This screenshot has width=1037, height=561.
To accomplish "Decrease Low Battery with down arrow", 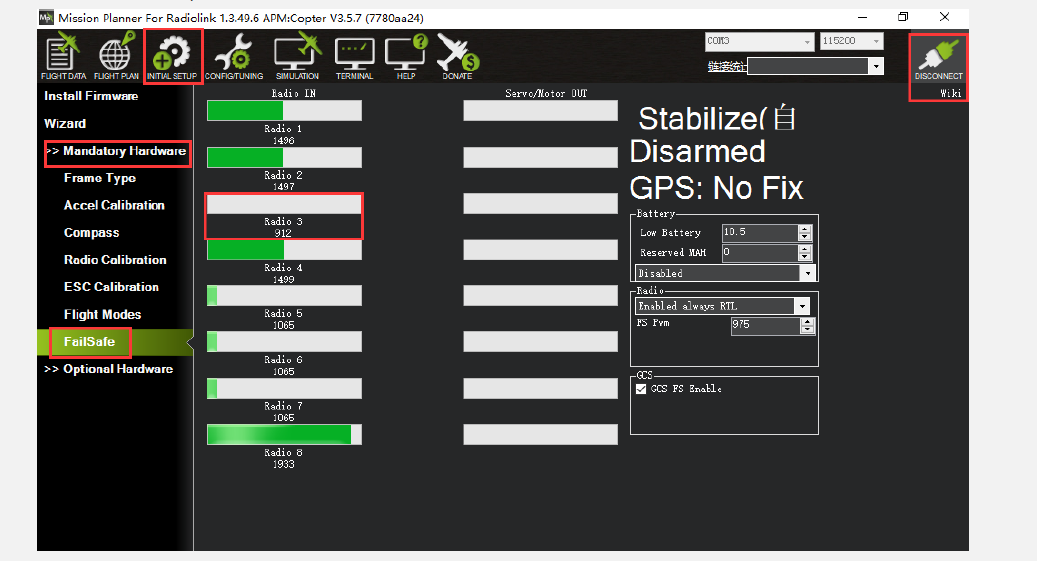I will (805, 237).
